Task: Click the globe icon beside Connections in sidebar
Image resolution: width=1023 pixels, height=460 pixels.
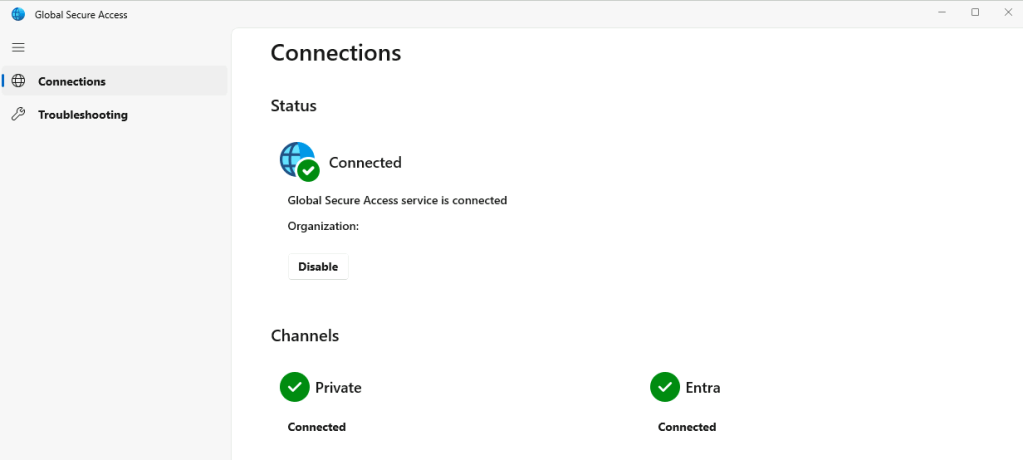Action: click(x=18, y=81)
